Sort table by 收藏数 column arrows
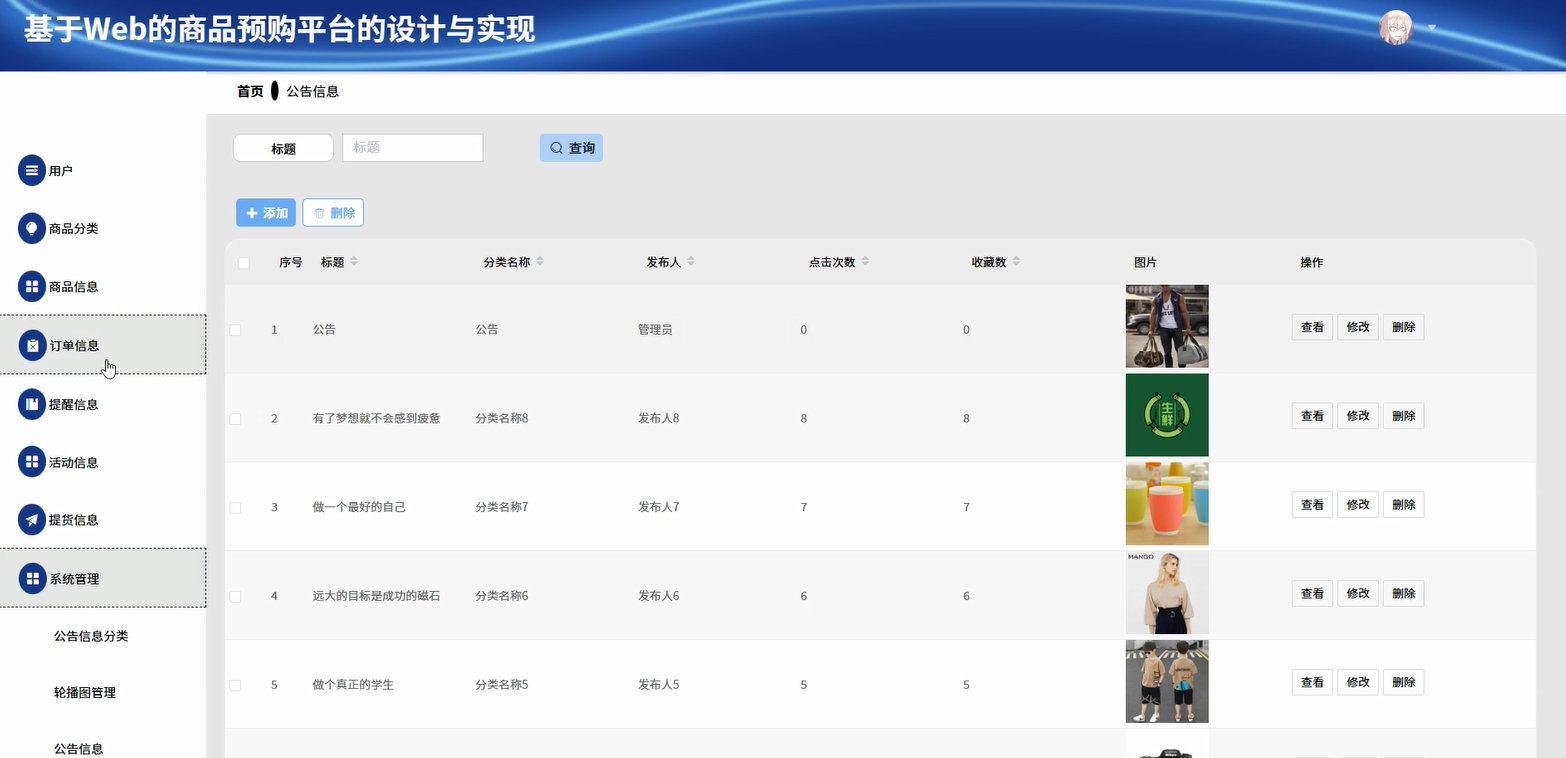Viewport: 1566px width, 758px height. (1016, 261)
